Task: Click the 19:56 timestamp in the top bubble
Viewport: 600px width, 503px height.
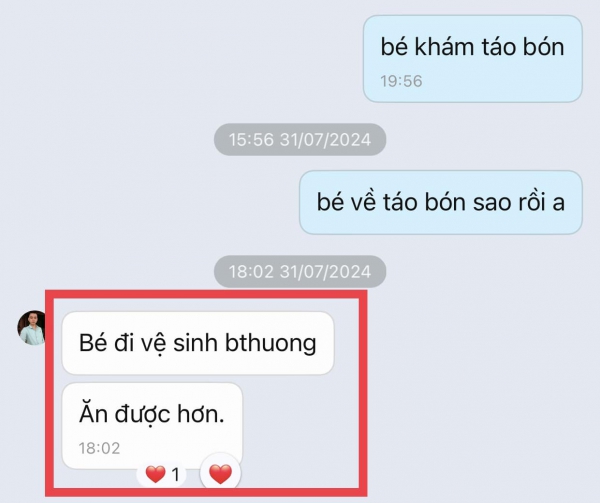Action: click(401, 81)
